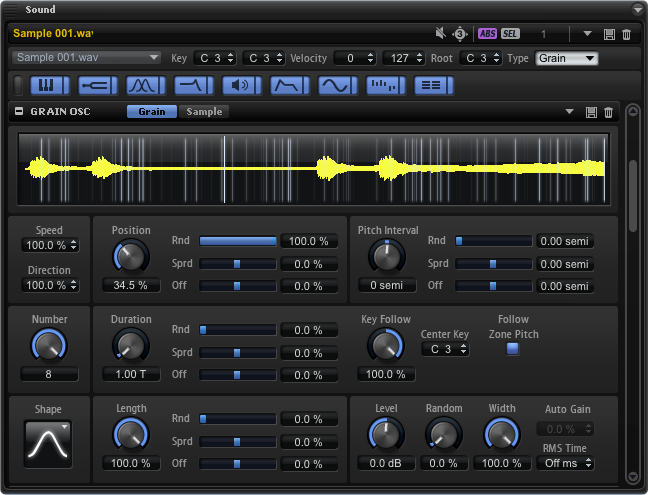Open the modulation matrix list icon
Screen dimensions: 648x495
click(x=433, y=85)
